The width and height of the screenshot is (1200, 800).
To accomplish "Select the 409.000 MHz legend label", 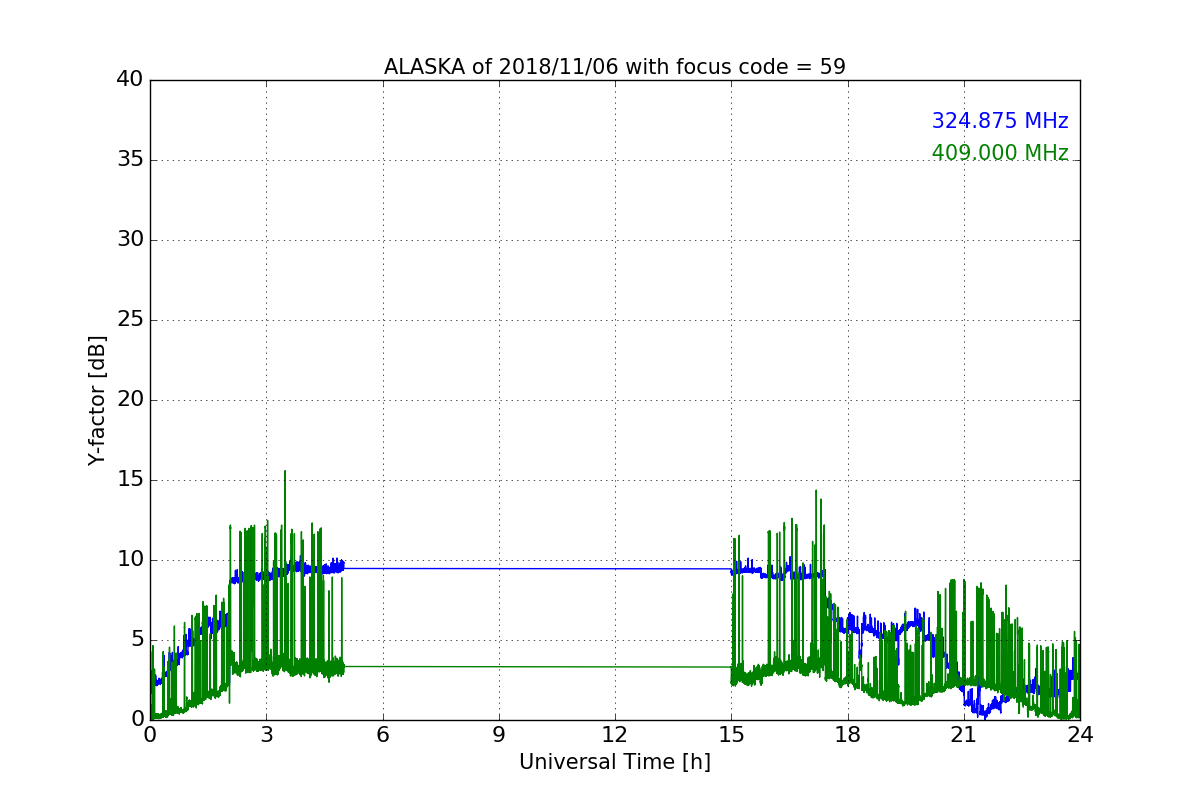I will [1000, 153].
